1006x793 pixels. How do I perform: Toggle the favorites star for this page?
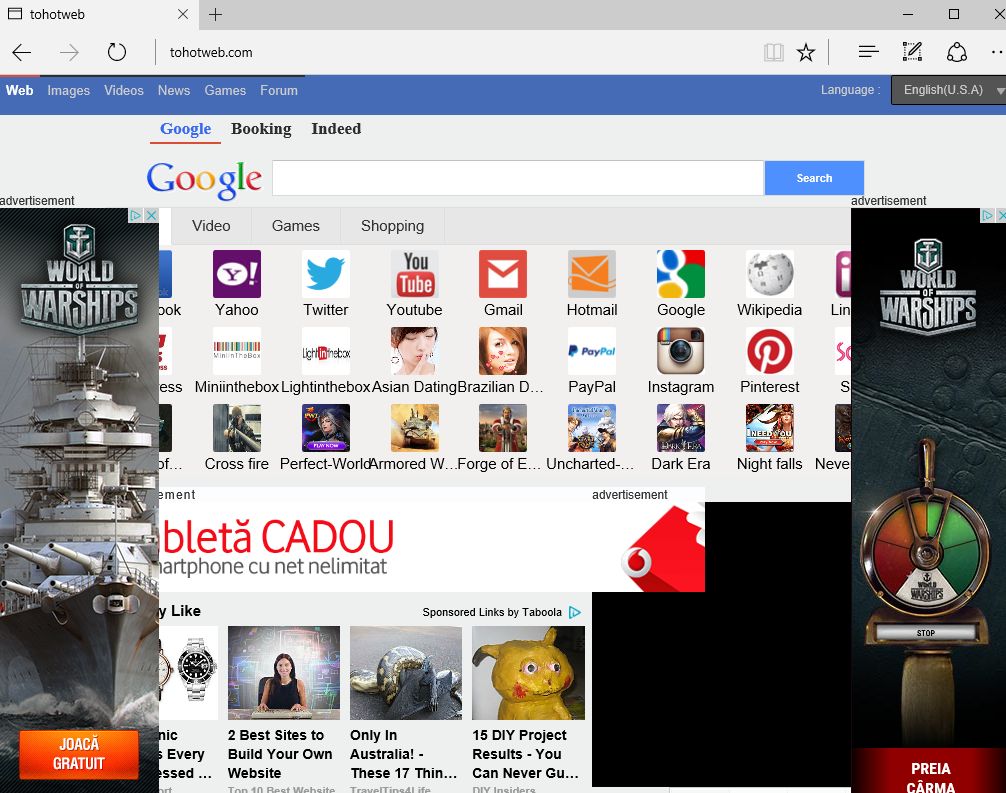[806, 51]
